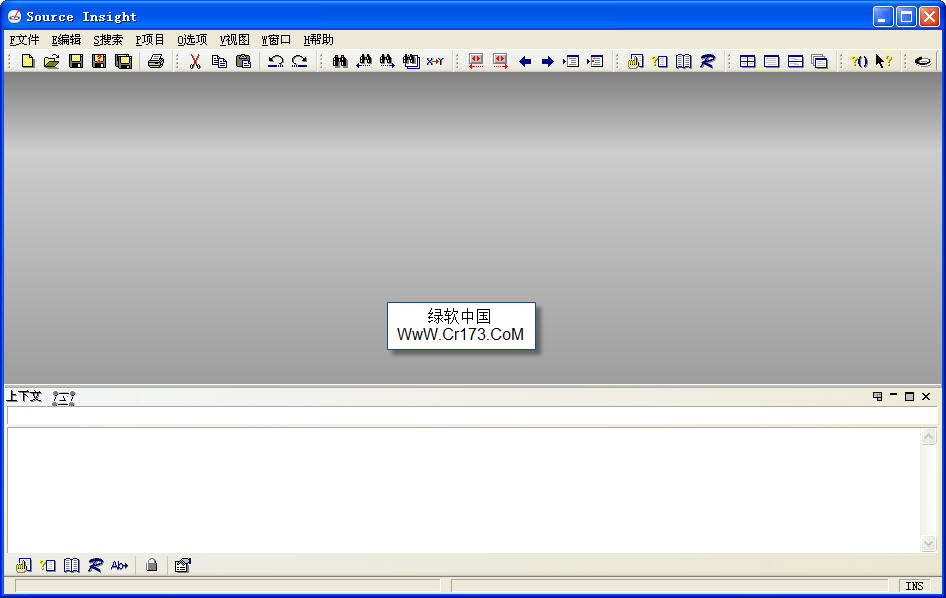This screenshot has width=946, height=598.
Task: Undo the last action
Action: point(276,61)
